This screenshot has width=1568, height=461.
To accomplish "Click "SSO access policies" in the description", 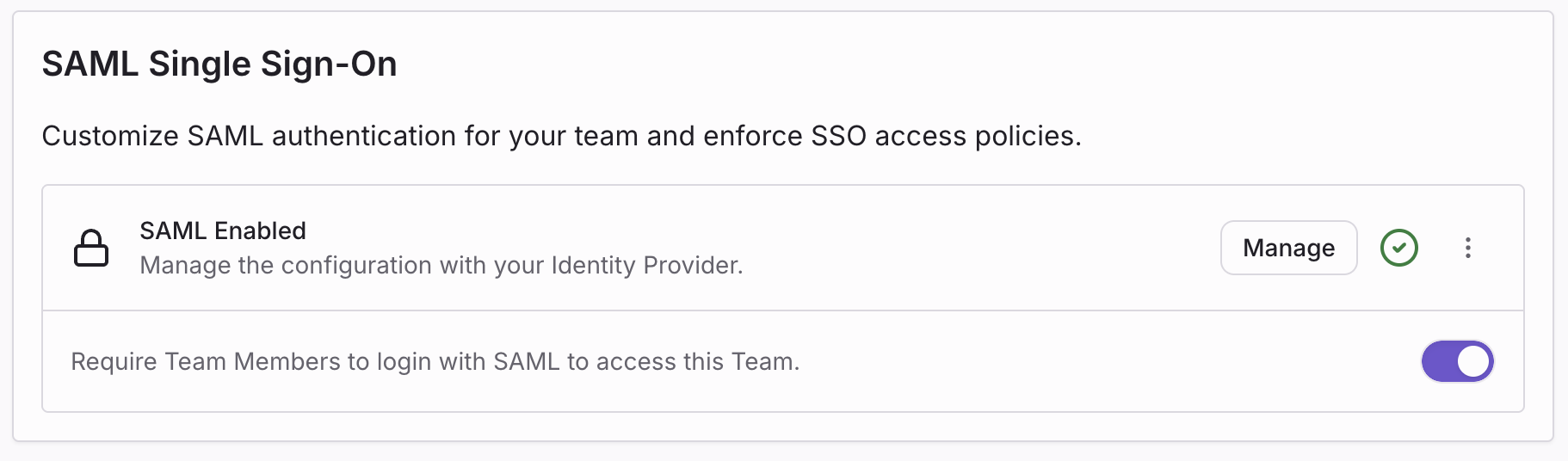I will coord(946,136).
